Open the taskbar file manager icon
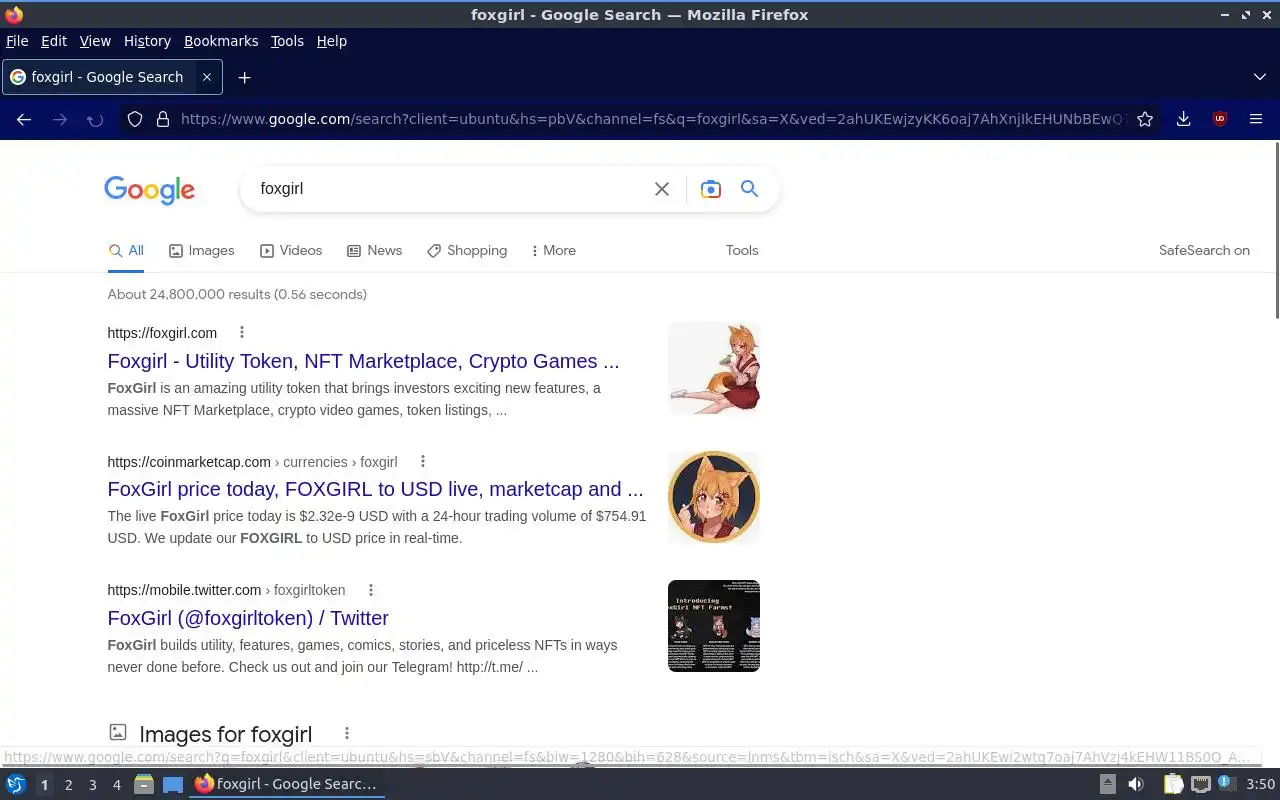The image size is (1280, 800). [x=144, y=785]
